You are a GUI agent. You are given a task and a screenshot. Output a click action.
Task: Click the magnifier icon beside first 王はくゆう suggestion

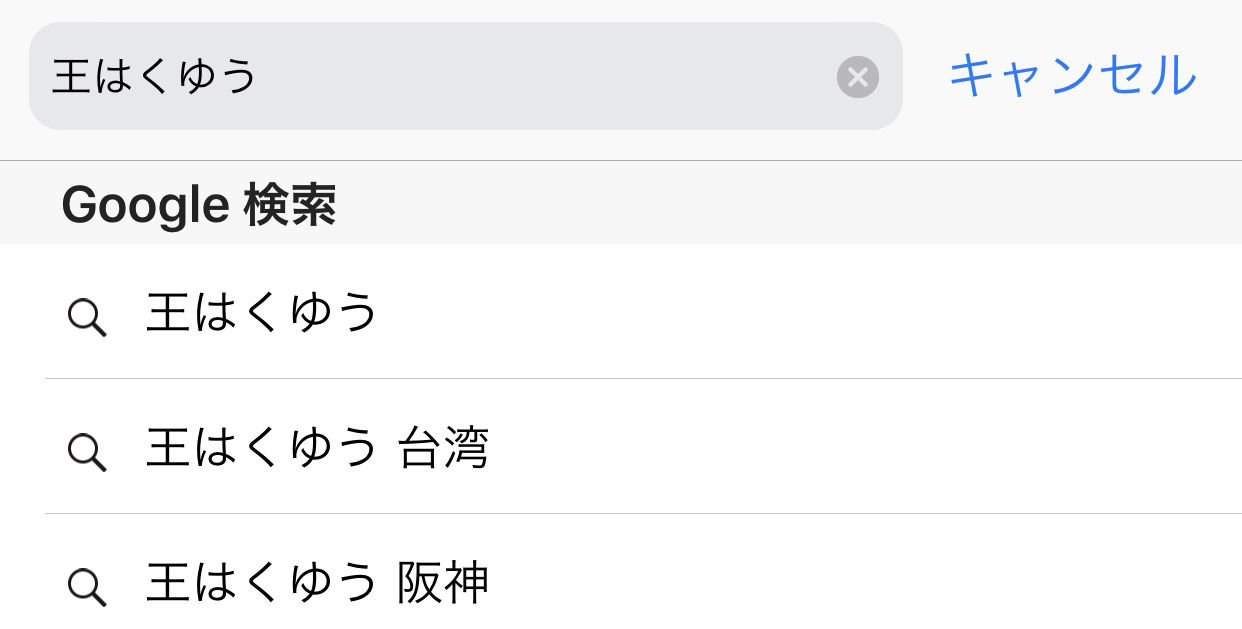(87, 318)
